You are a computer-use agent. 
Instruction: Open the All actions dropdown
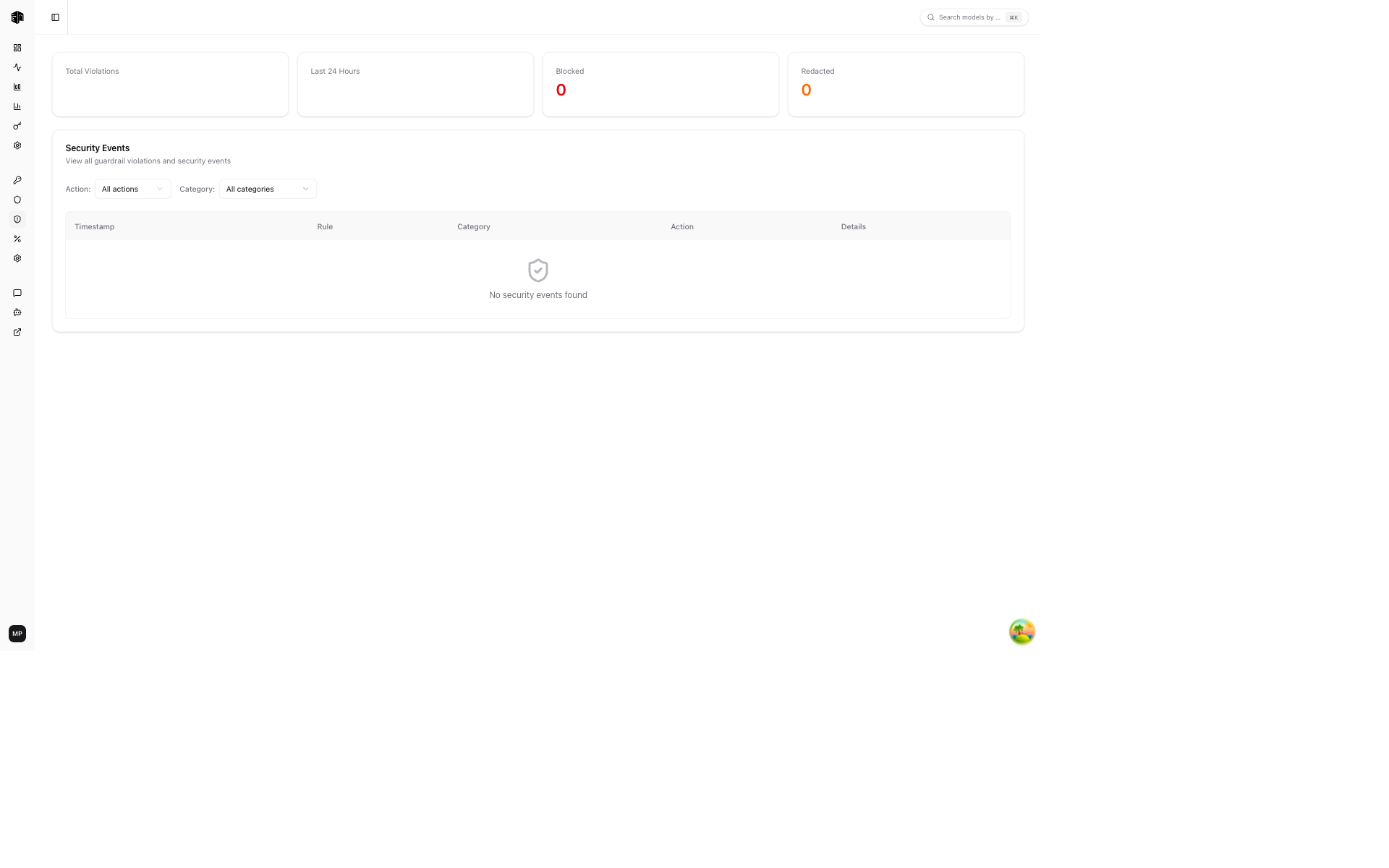[x=132, y=189]
